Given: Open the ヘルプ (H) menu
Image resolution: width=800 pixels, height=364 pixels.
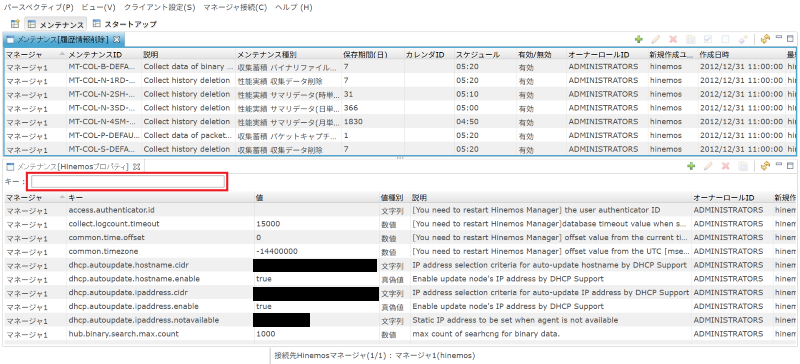Looking at the screenshot, I should tap(293, 8).
